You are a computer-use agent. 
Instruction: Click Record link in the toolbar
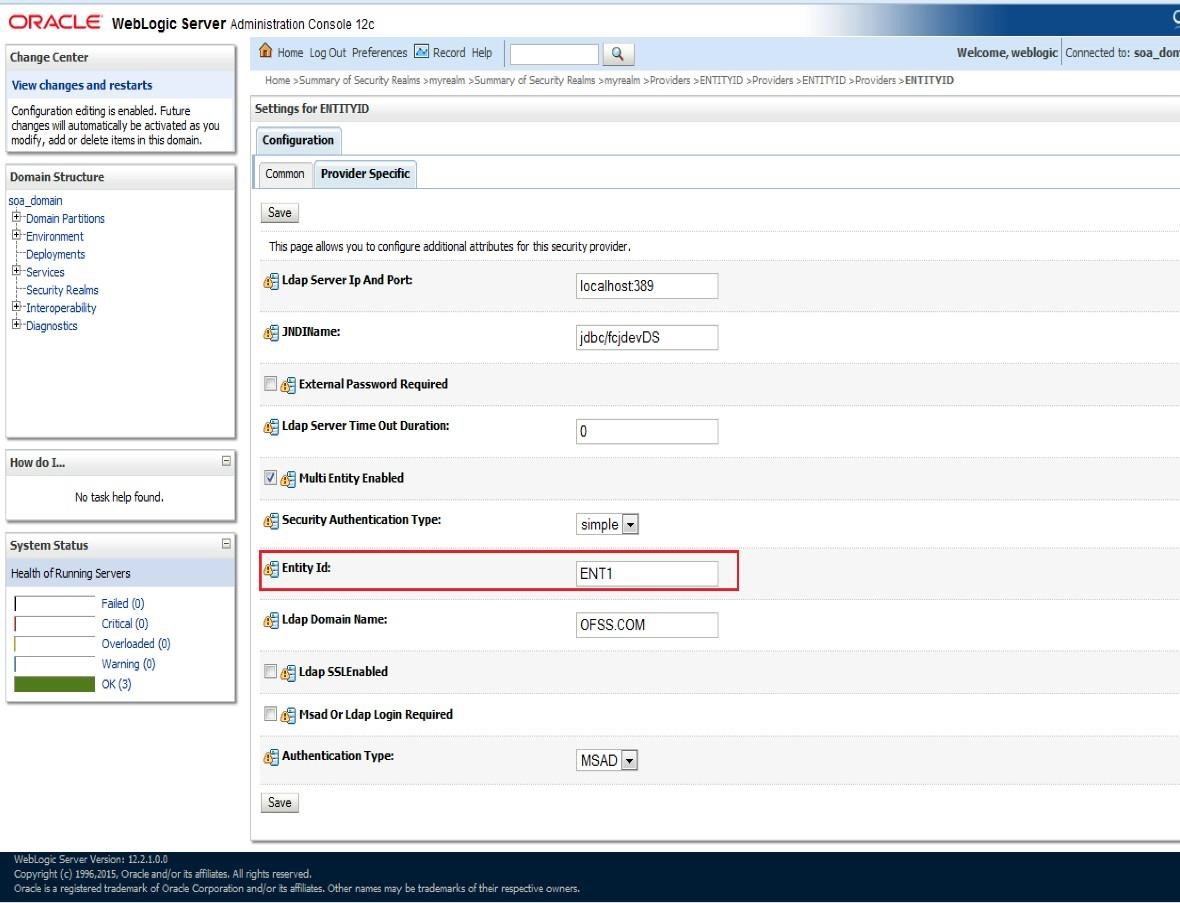tap(449, 53)
